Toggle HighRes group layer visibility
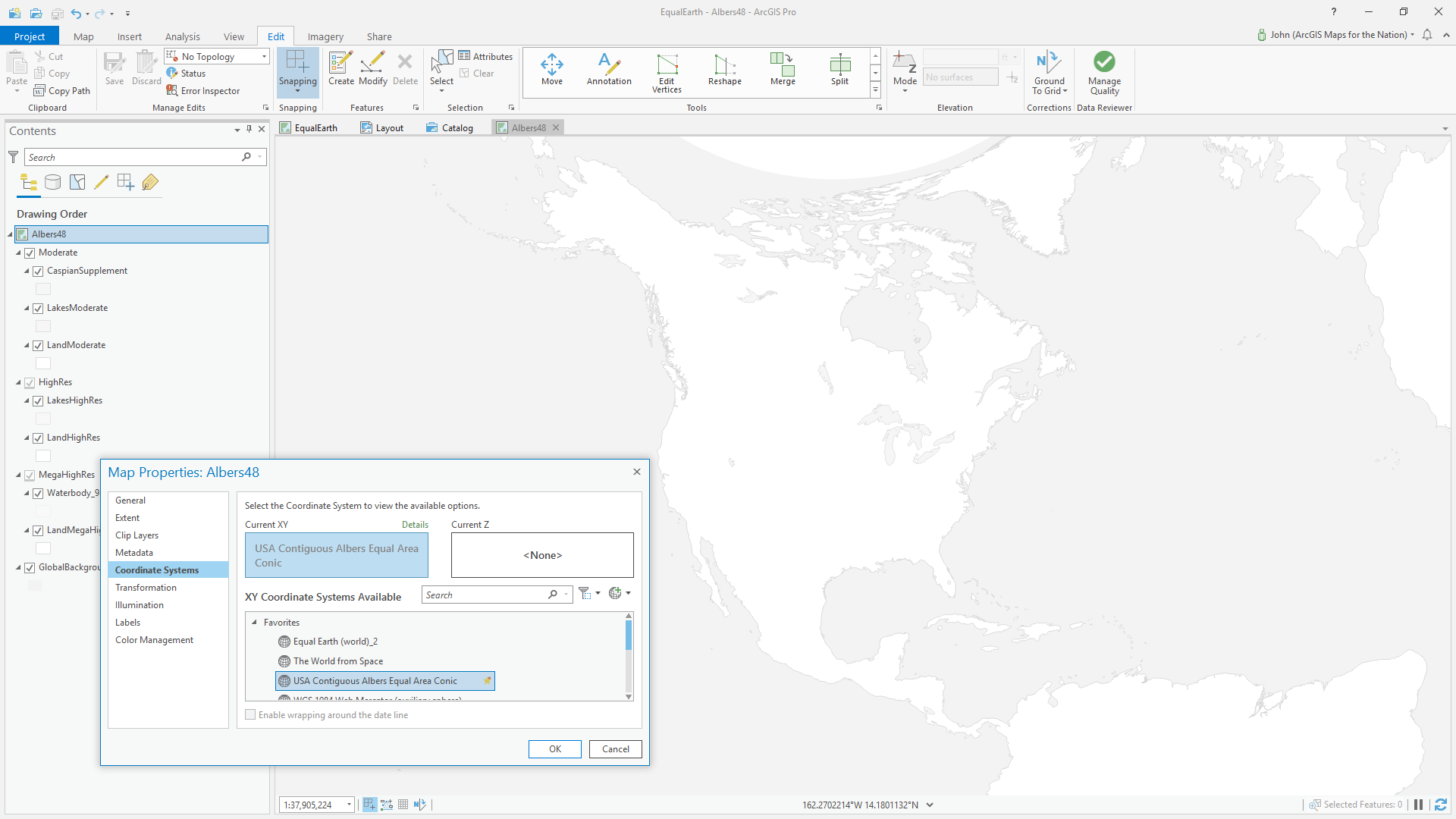 pos(30,382)
